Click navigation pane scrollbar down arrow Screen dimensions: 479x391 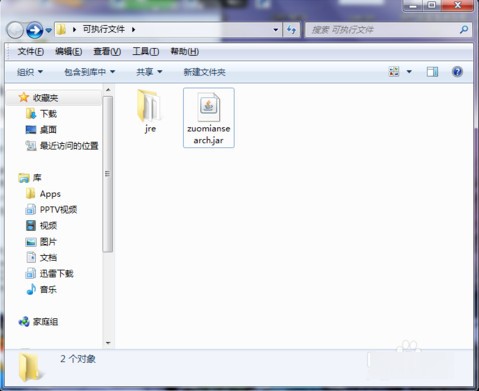108,343
